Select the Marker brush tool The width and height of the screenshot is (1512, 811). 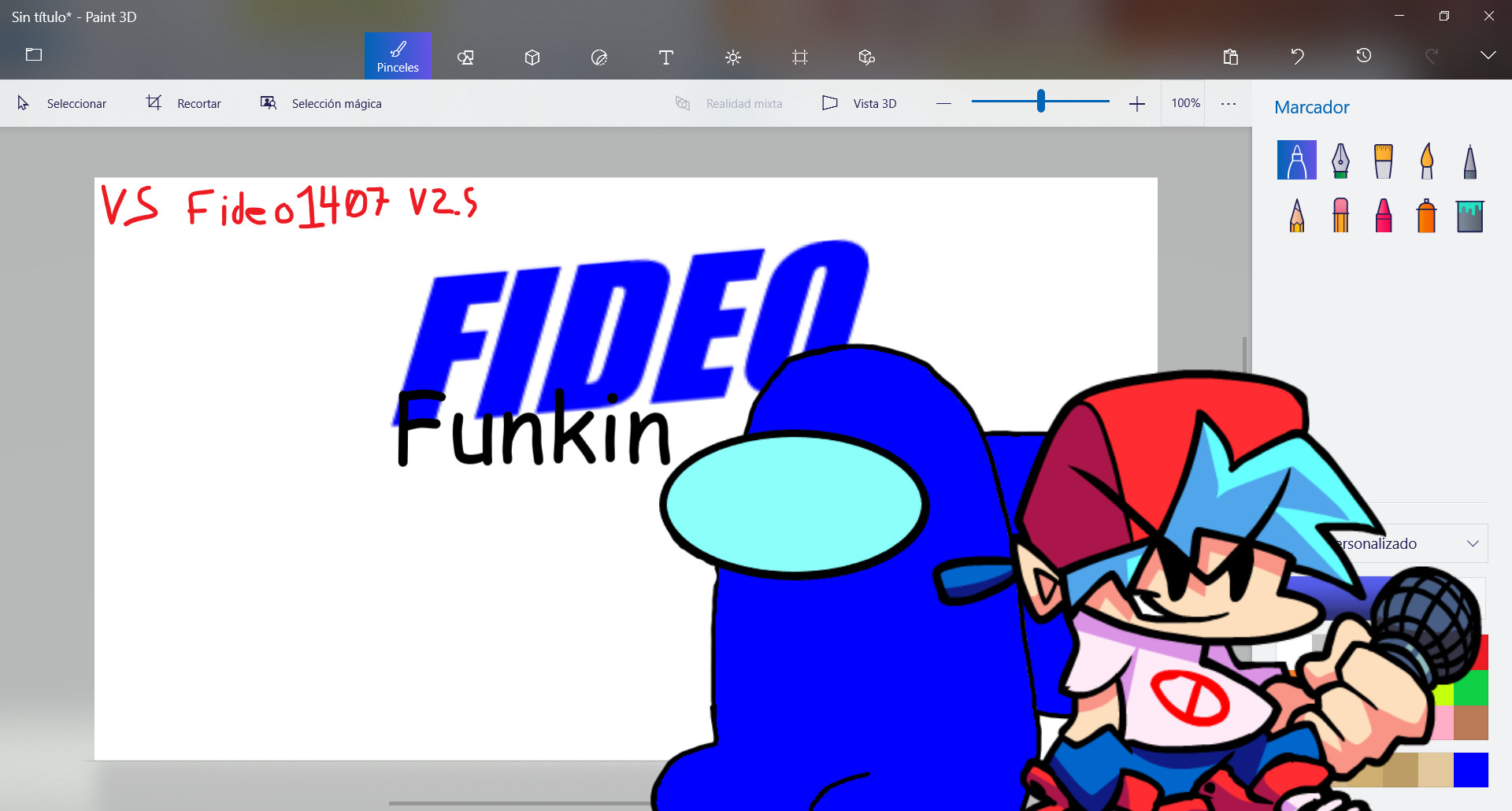click(1297, 160)
